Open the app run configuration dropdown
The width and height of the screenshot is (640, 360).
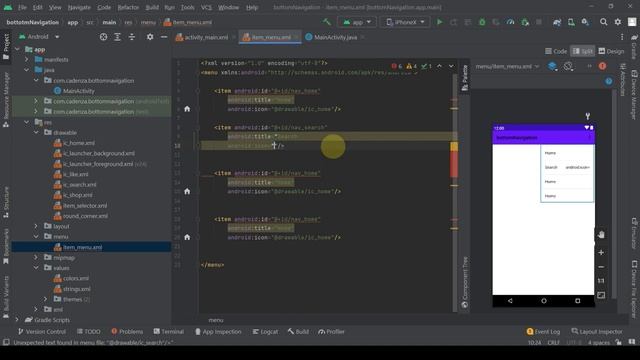click(357, 22)
